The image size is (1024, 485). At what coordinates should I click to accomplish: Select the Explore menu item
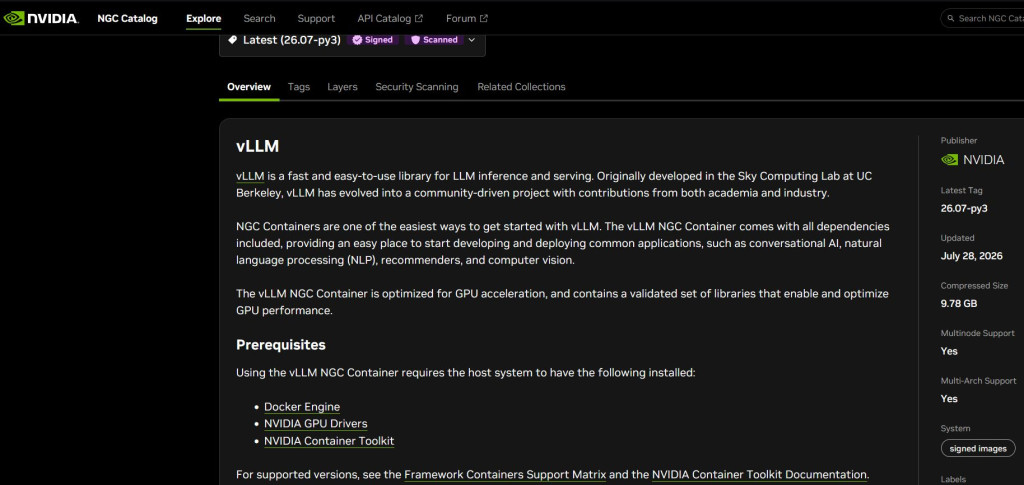[x=204, y=18]
